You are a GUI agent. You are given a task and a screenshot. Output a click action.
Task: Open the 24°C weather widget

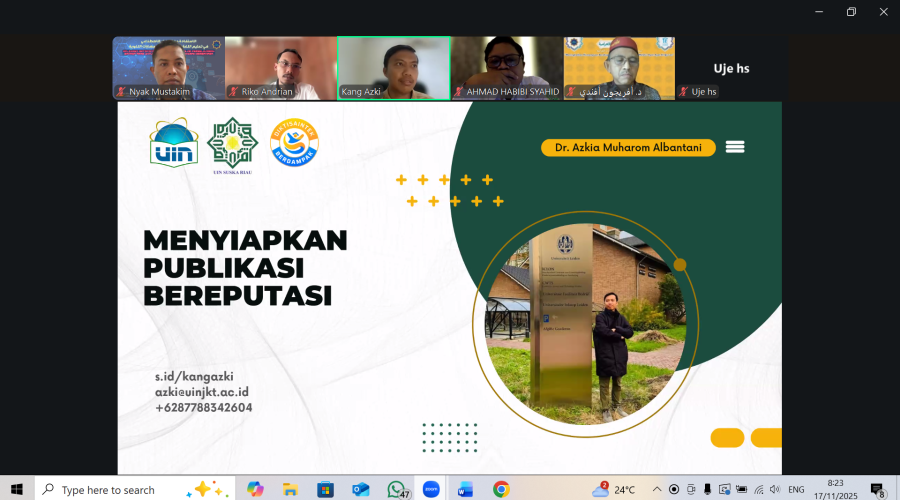click(x=613, y=490)
